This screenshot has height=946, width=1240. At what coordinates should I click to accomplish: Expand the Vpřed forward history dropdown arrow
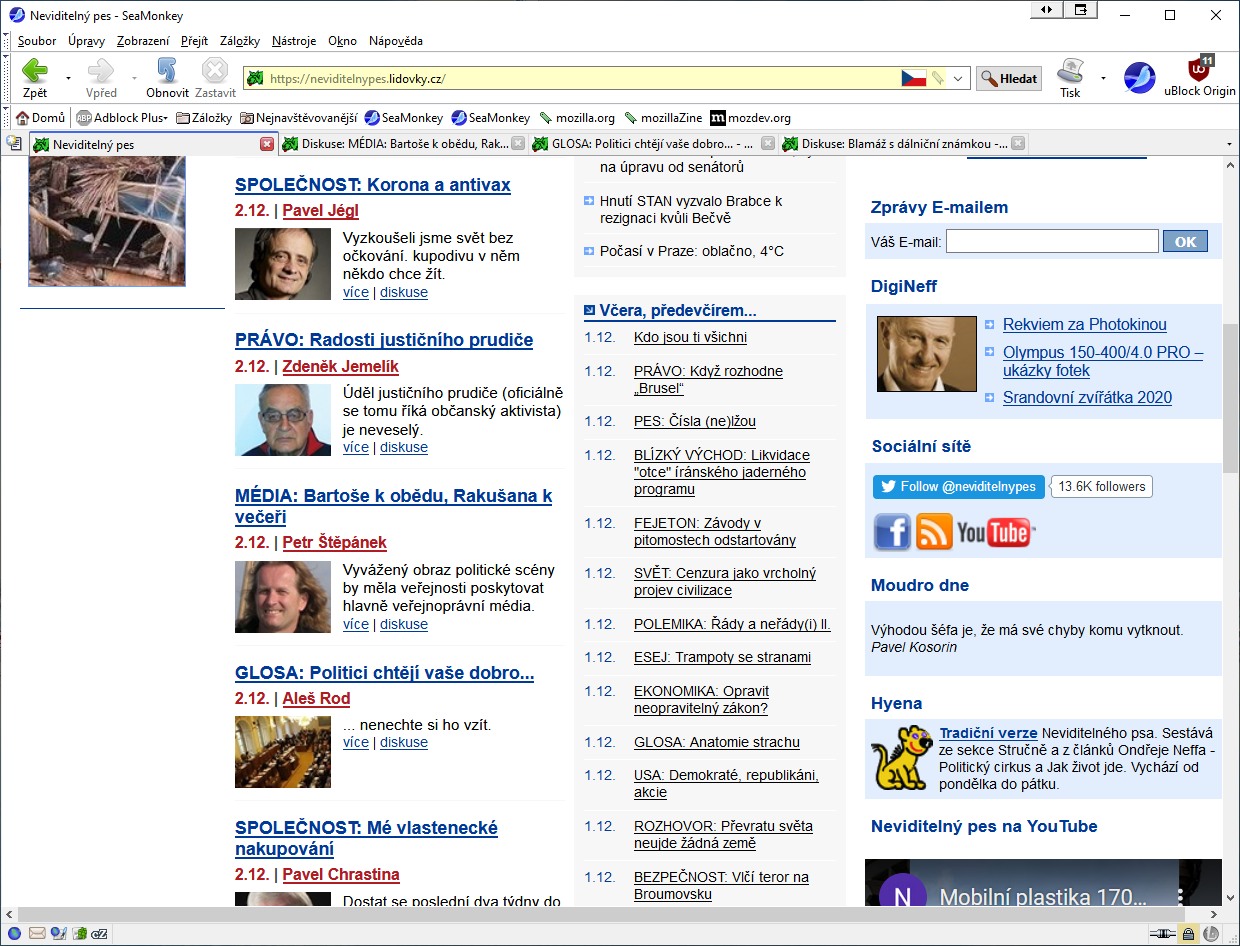tap(134, 78)
